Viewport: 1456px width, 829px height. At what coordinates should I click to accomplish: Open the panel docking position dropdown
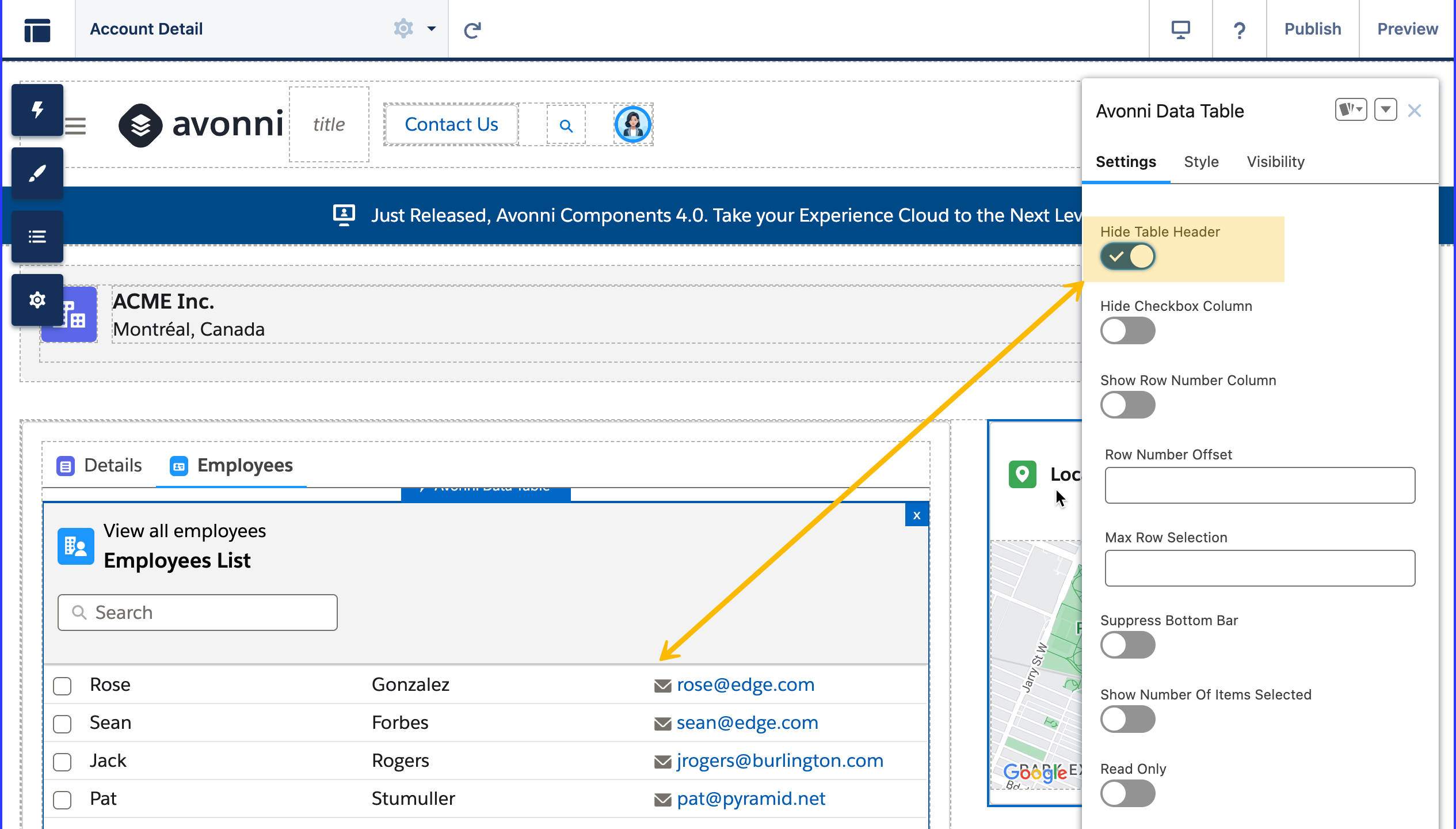click(1351, 109)
